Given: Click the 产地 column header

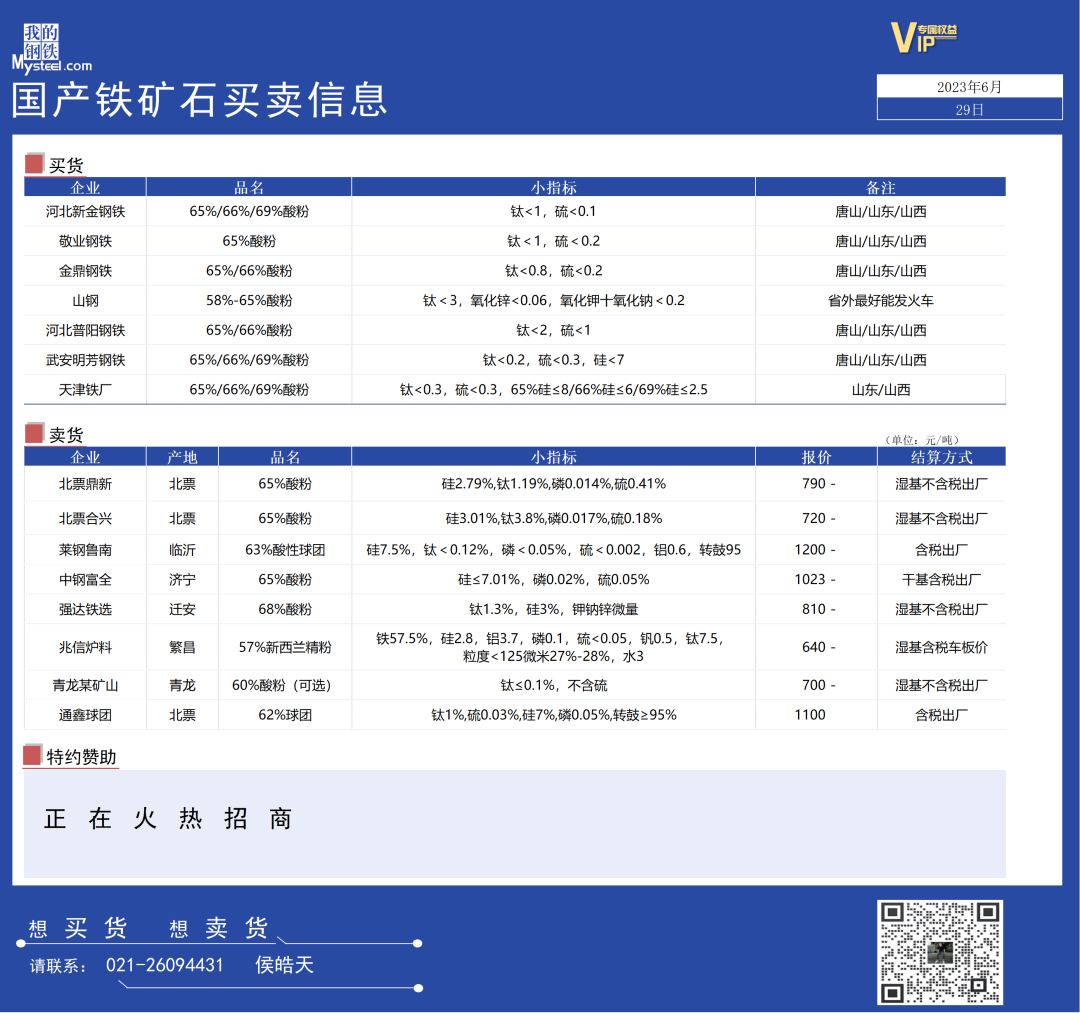Looking at the screenshot, I should (182, 457).
